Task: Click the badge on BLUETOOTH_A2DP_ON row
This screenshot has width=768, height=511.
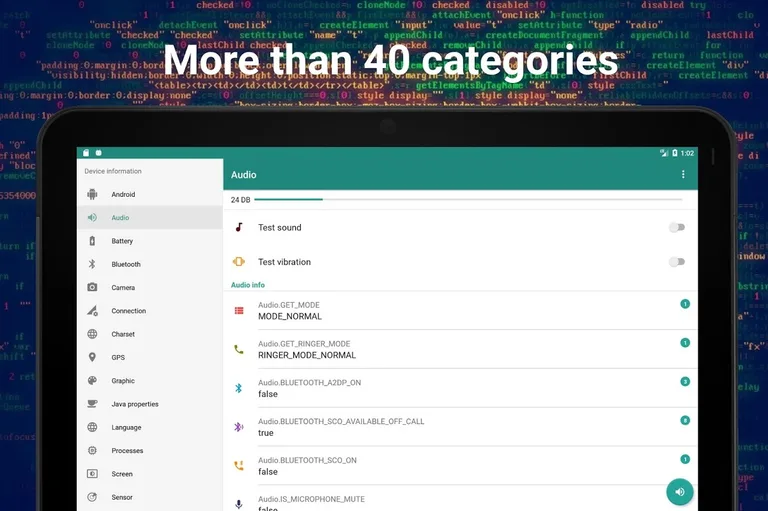Action: click(x=685, y=381)
